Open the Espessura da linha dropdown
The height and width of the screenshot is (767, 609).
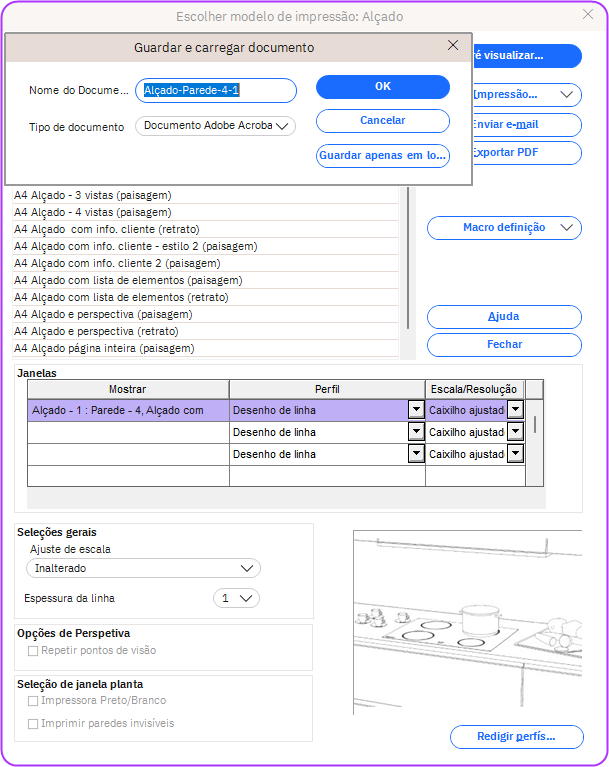[237, 598]
